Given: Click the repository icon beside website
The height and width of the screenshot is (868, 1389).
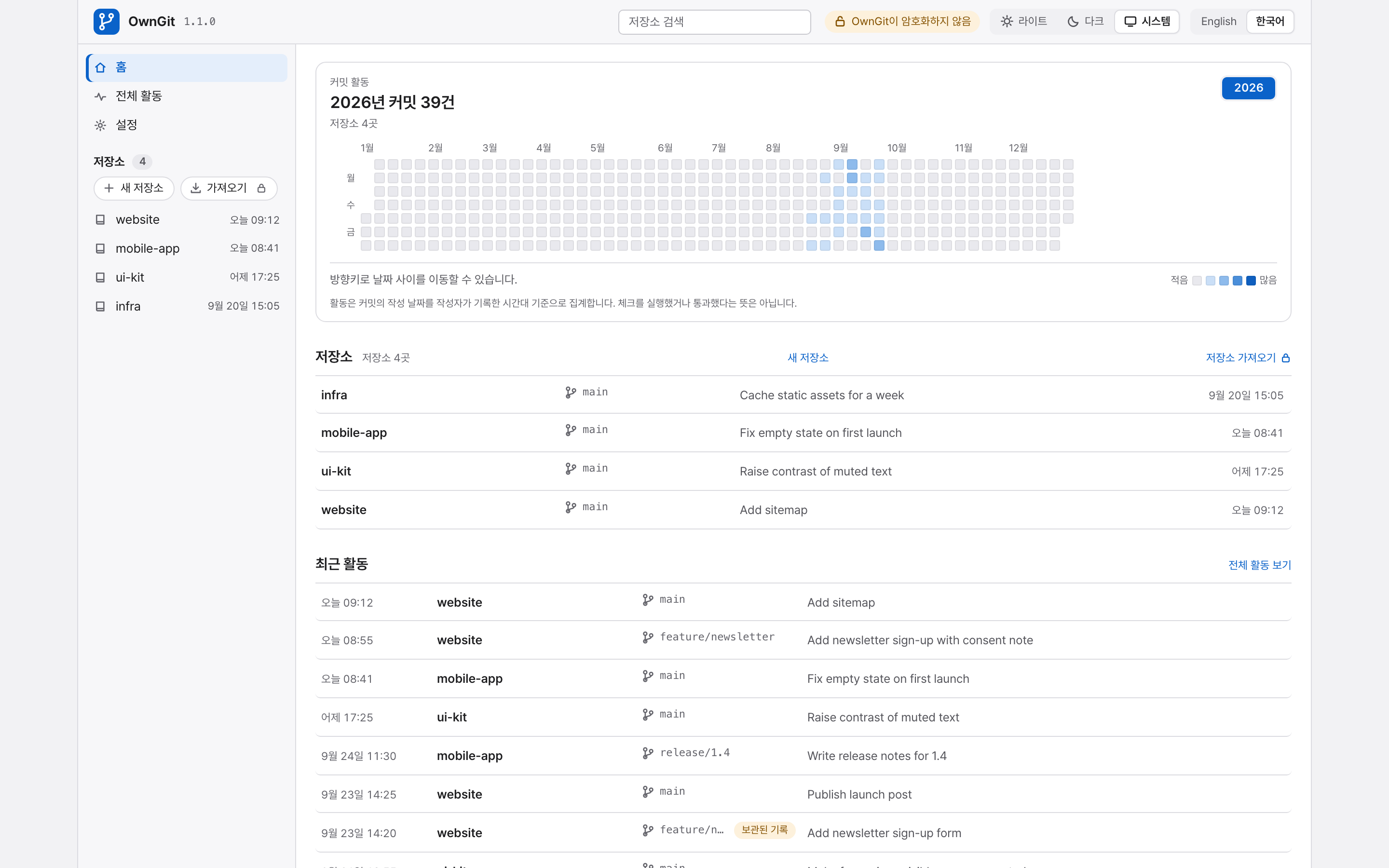Looking at the screenshot, I should point(100,220).
